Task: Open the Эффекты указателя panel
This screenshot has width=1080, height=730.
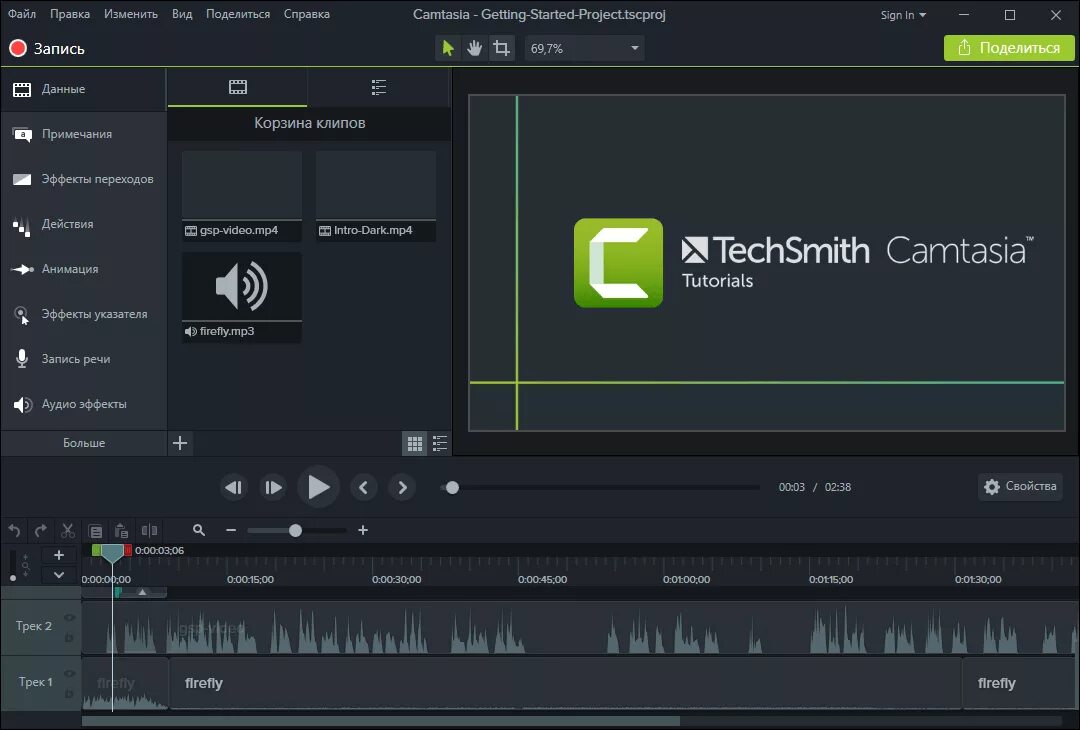Action: coord(83,314)
